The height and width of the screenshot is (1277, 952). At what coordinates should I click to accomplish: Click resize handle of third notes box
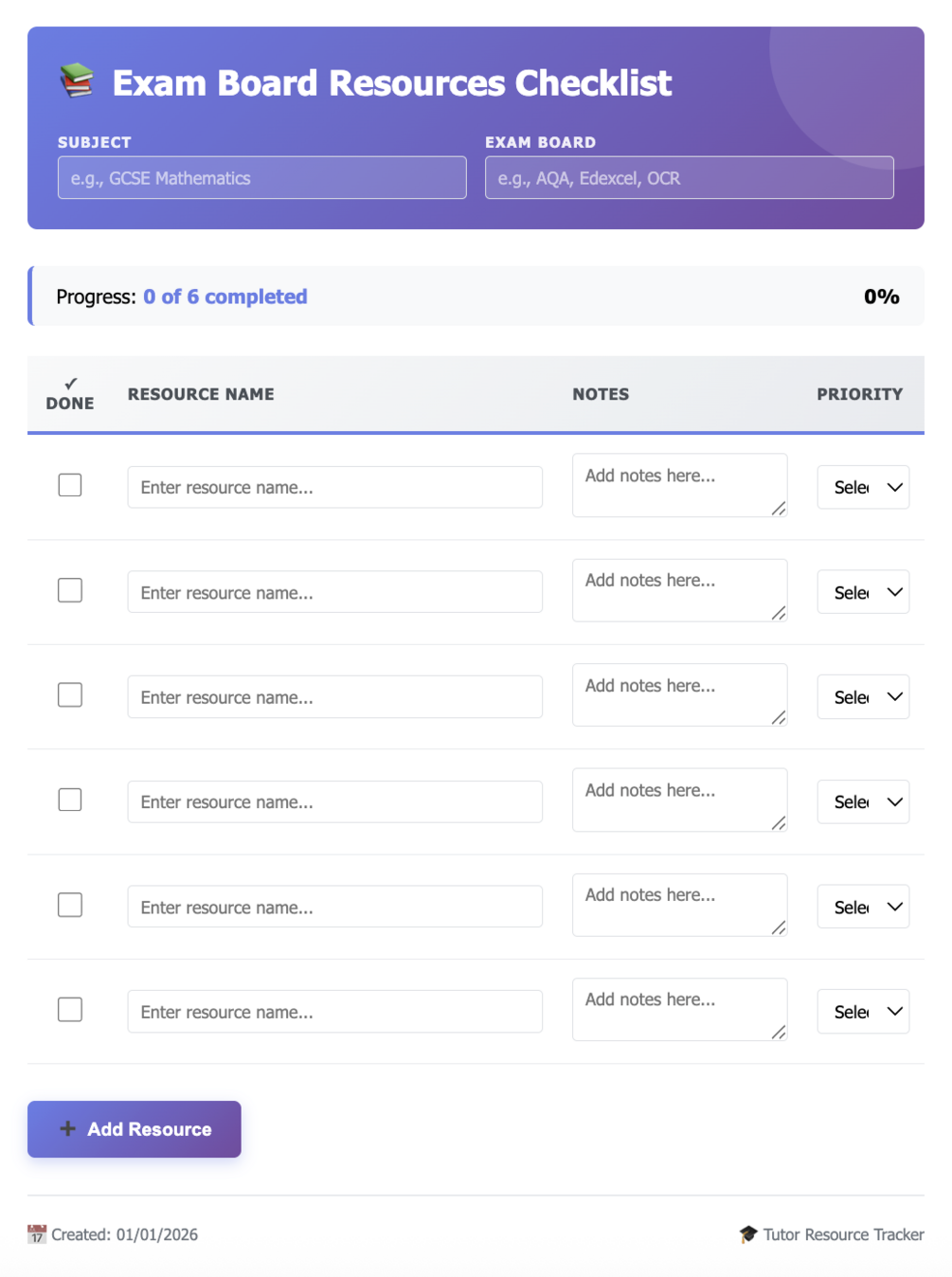pyautogui.click(x=779, y=718)
